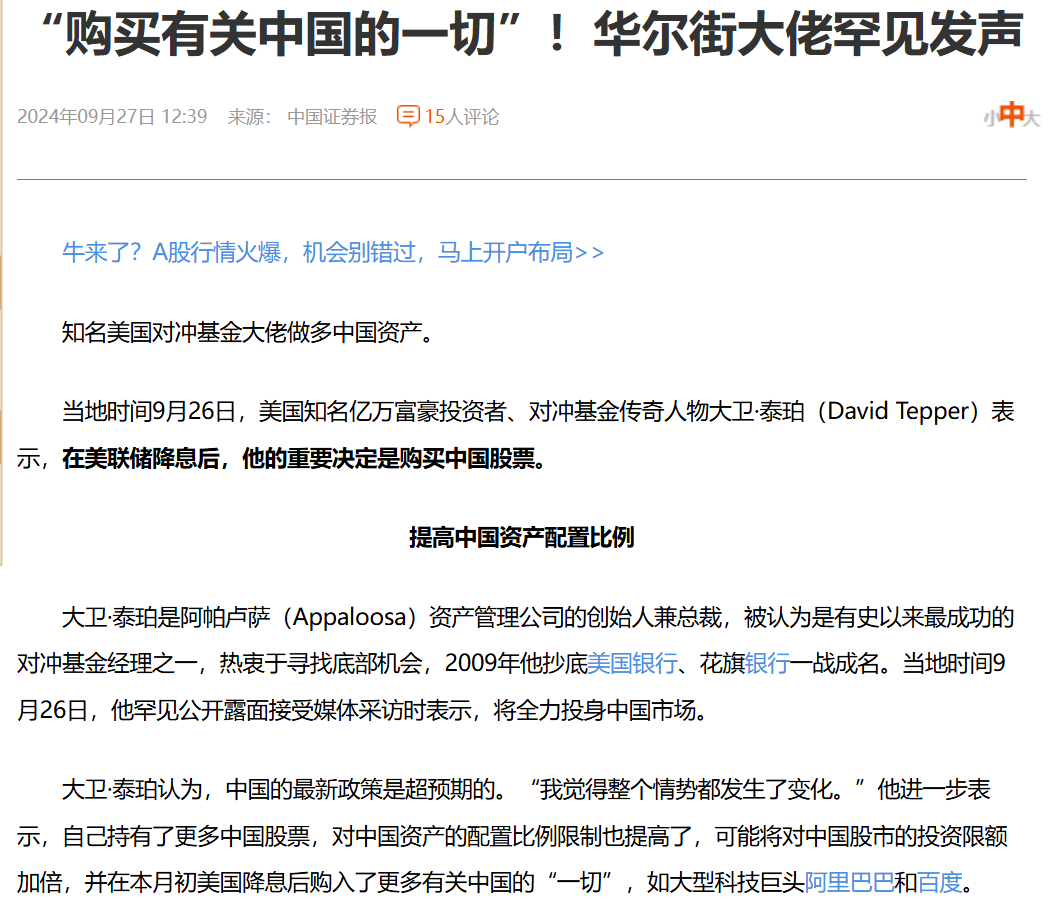
Task: Click the subheading 提高中国资产配置比例
Action: pyautogui.click(x=521, y=537)
